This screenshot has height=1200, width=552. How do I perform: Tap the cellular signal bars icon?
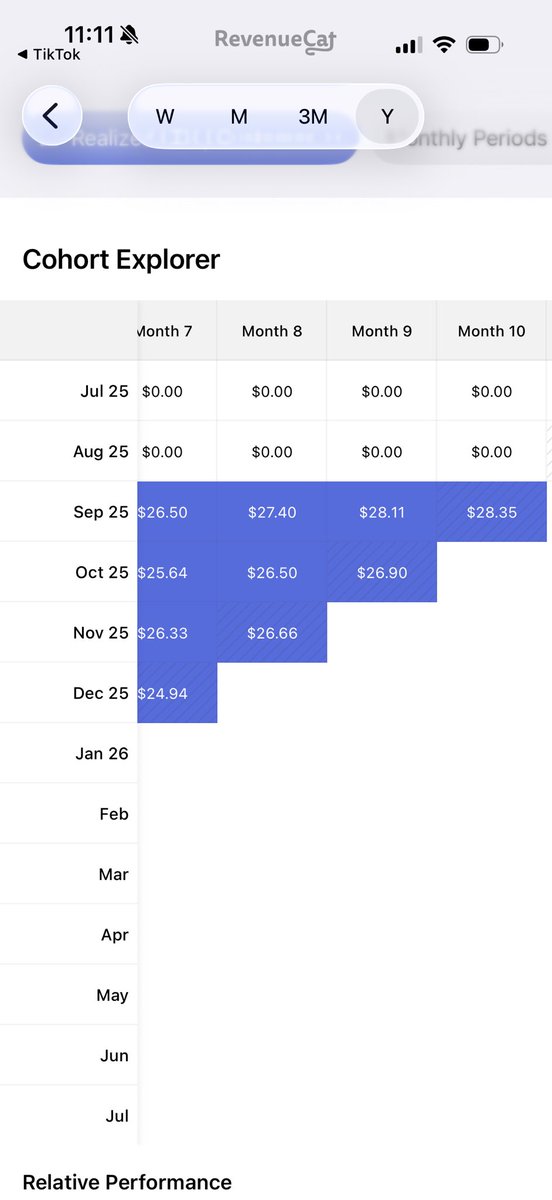tap(408, 46)
